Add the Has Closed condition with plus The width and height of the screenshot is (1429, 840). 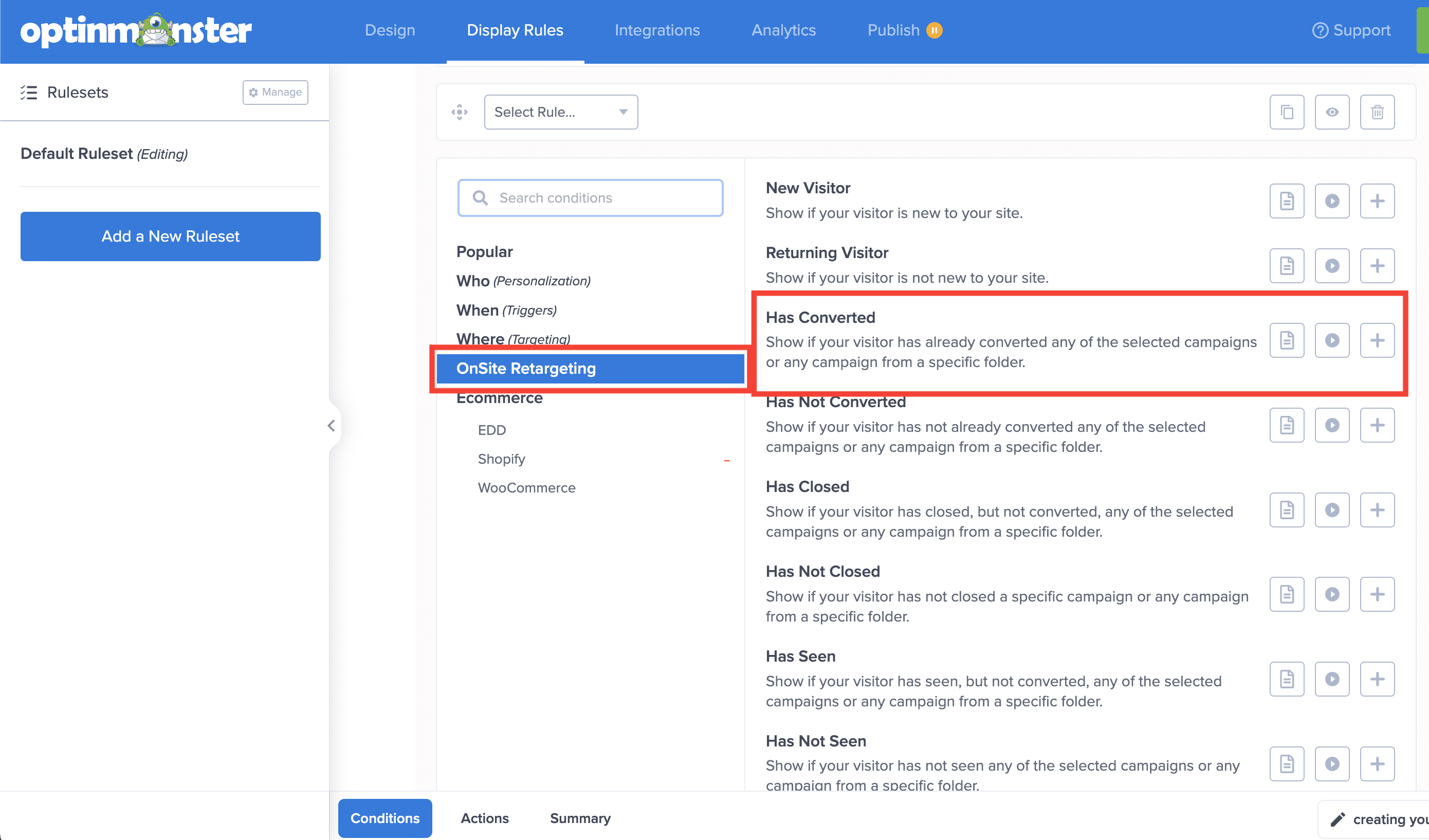(x=1377, y=509)
